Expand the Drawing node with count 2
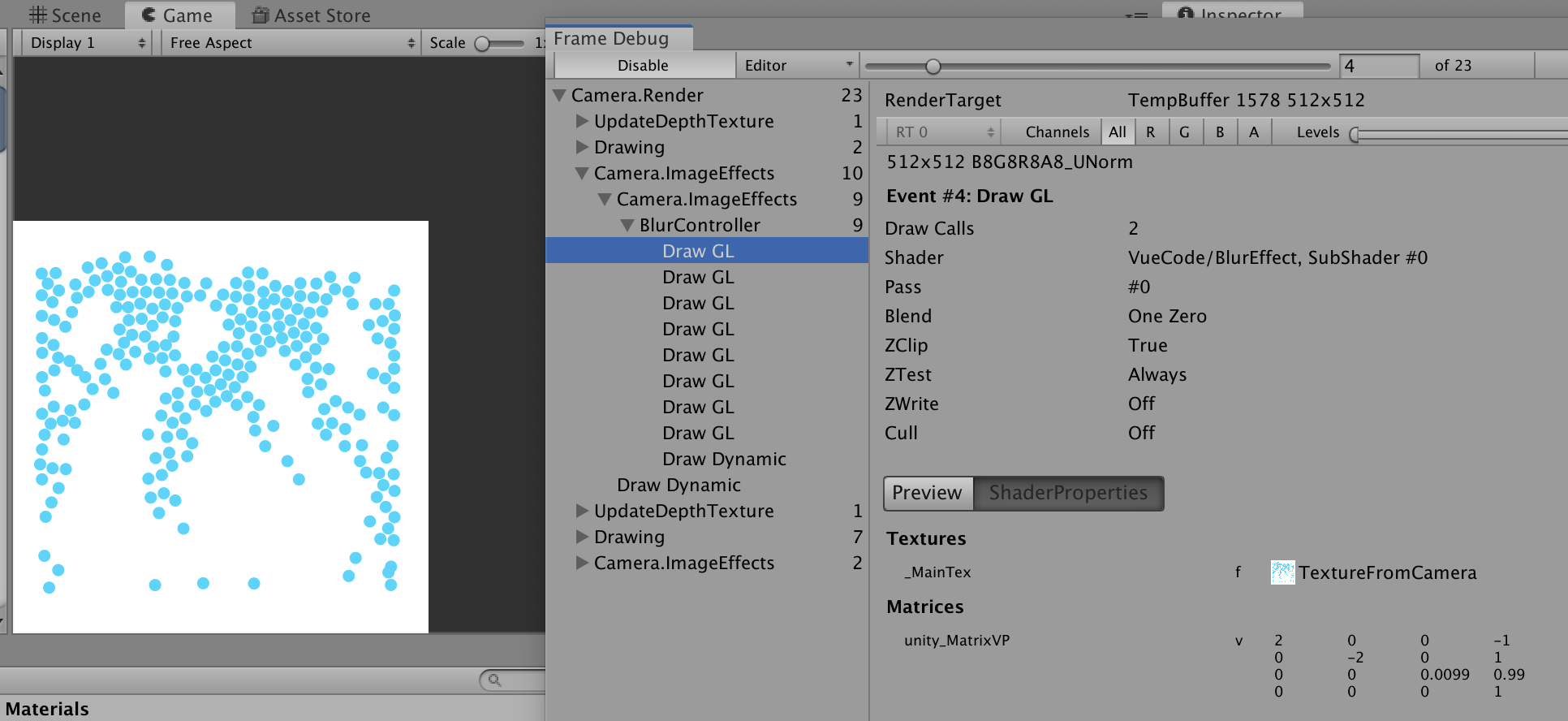This screenshot has height=721, width=1568. pyautogui.click(x=582, y=147)
